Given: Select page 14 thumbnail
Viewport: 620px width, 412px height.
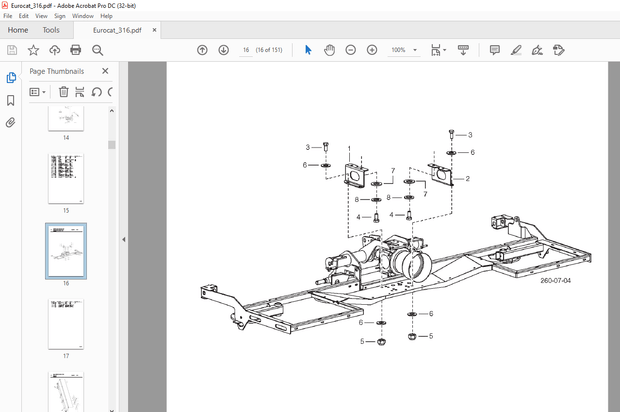Looking at the screenshot, I should 66,118.
